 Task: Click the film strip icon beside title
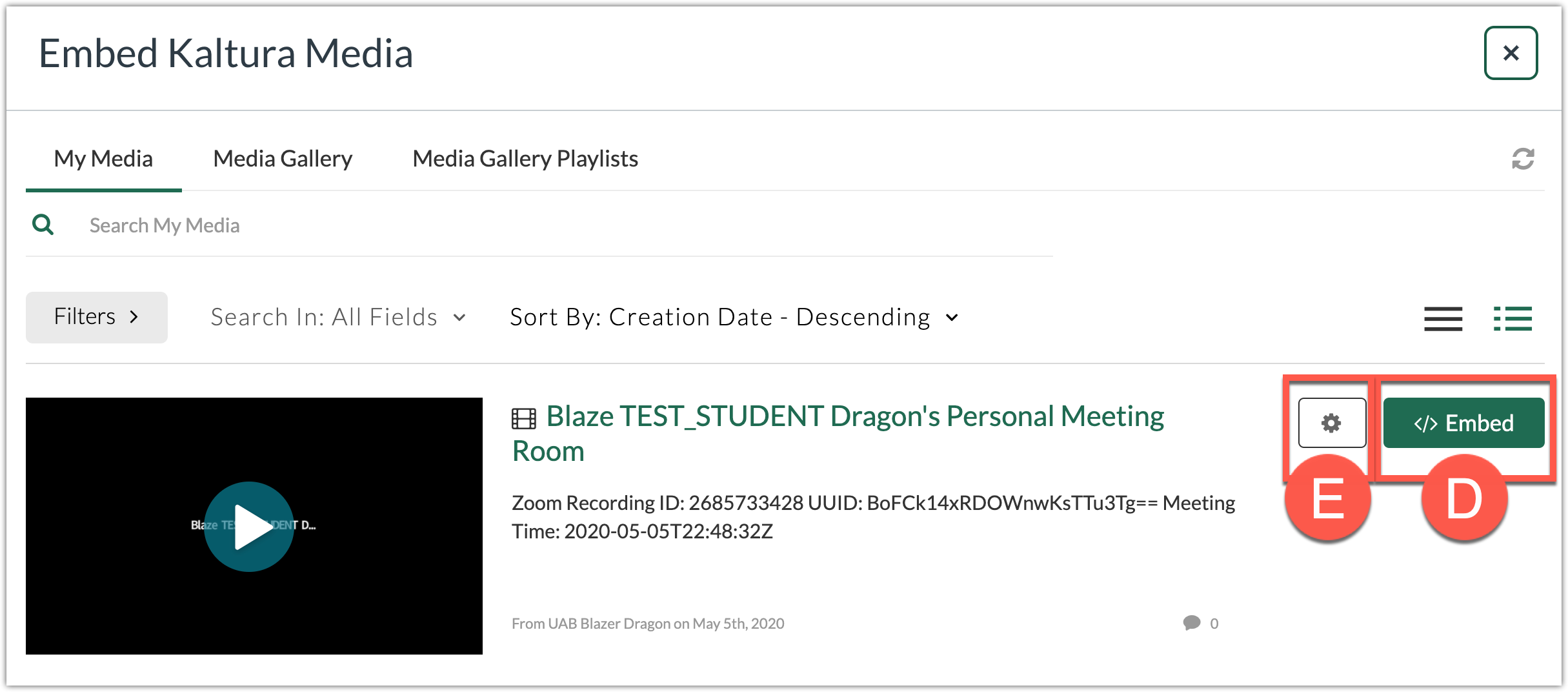point(523,419)
